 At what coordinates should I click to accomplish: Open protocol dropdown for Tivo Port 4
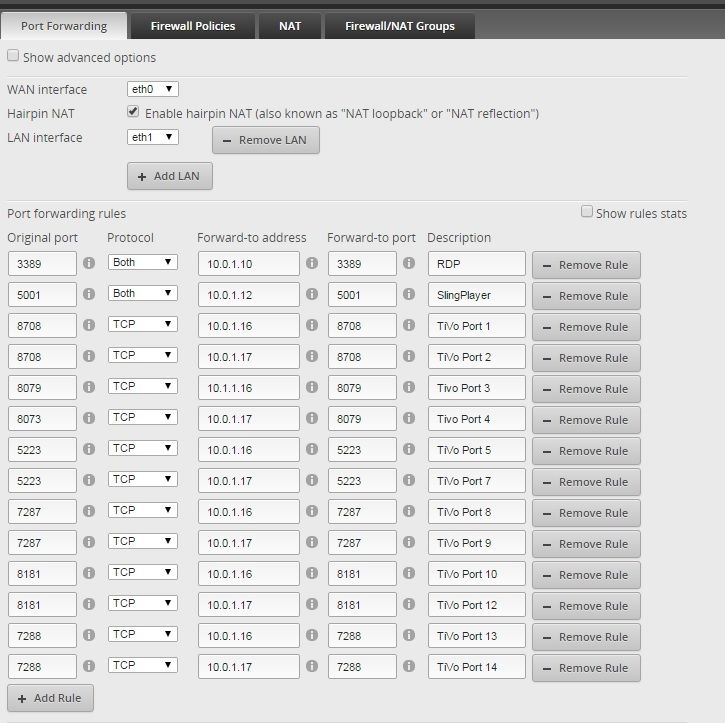coord(142,417)
